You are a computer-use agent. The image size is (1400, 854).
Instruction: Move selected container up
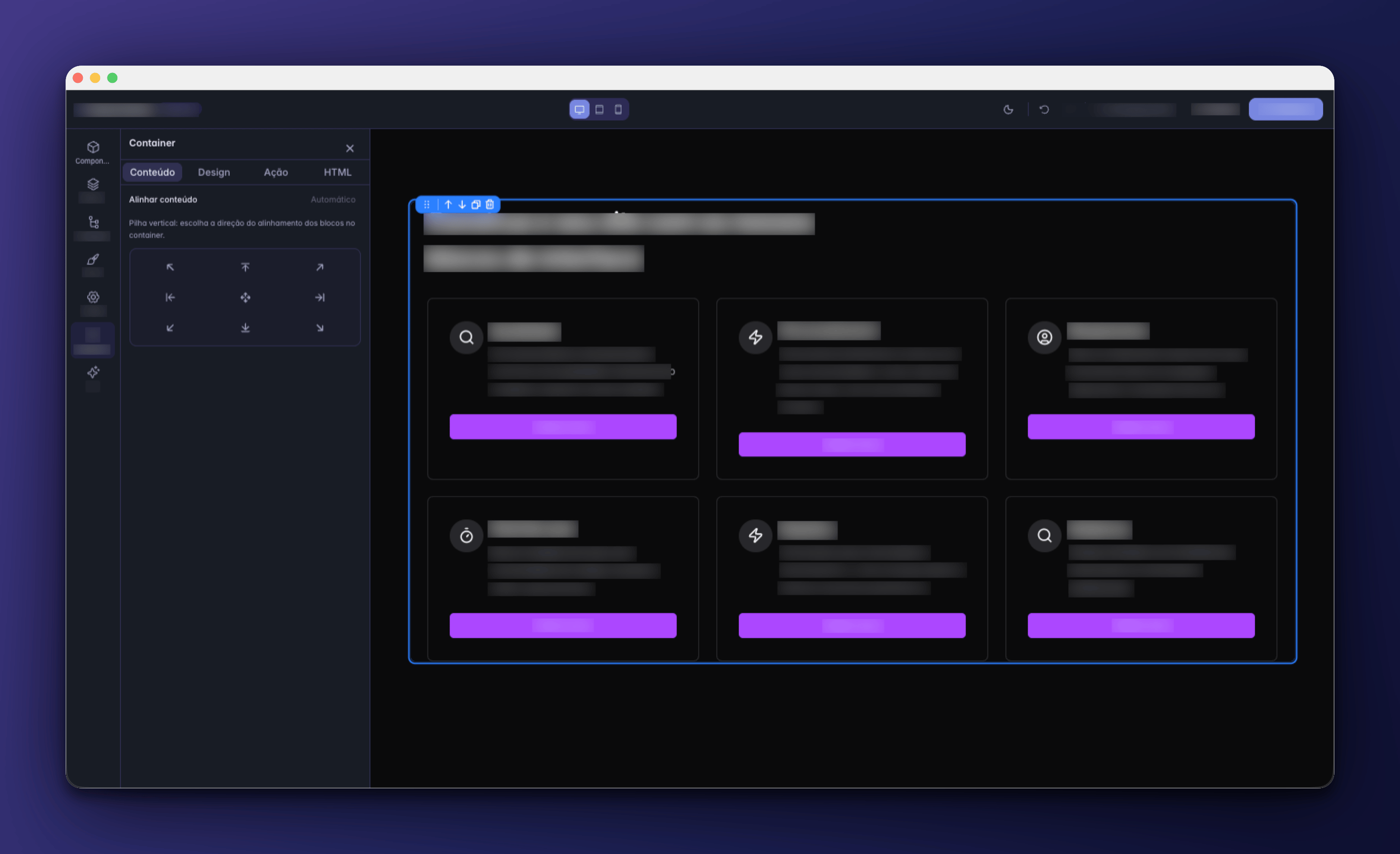coord(448,205)
